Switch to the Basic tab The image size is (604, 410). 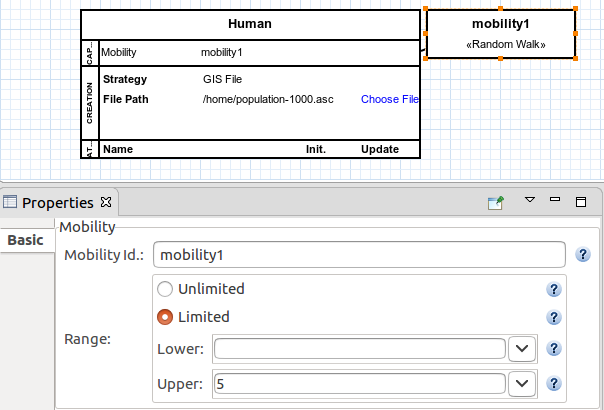pyautogui.click(x=25, y=240)
